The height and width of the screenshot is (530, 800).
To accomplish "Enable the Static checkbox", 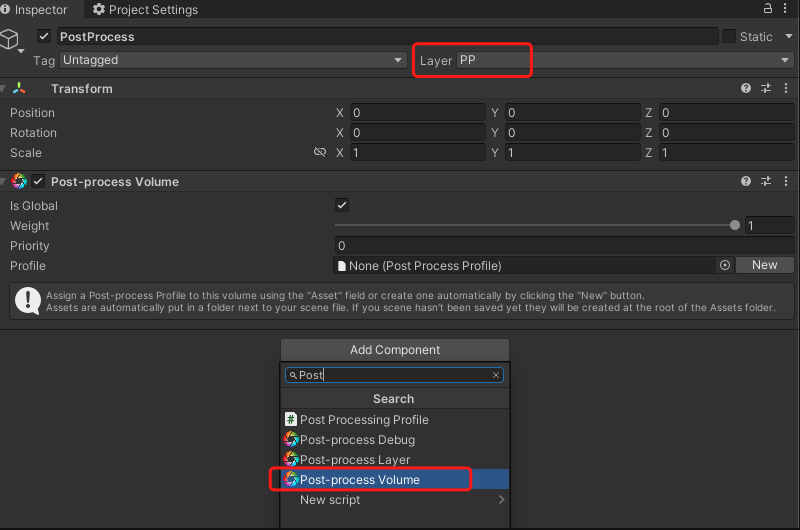I will click(x=729, y=36).
